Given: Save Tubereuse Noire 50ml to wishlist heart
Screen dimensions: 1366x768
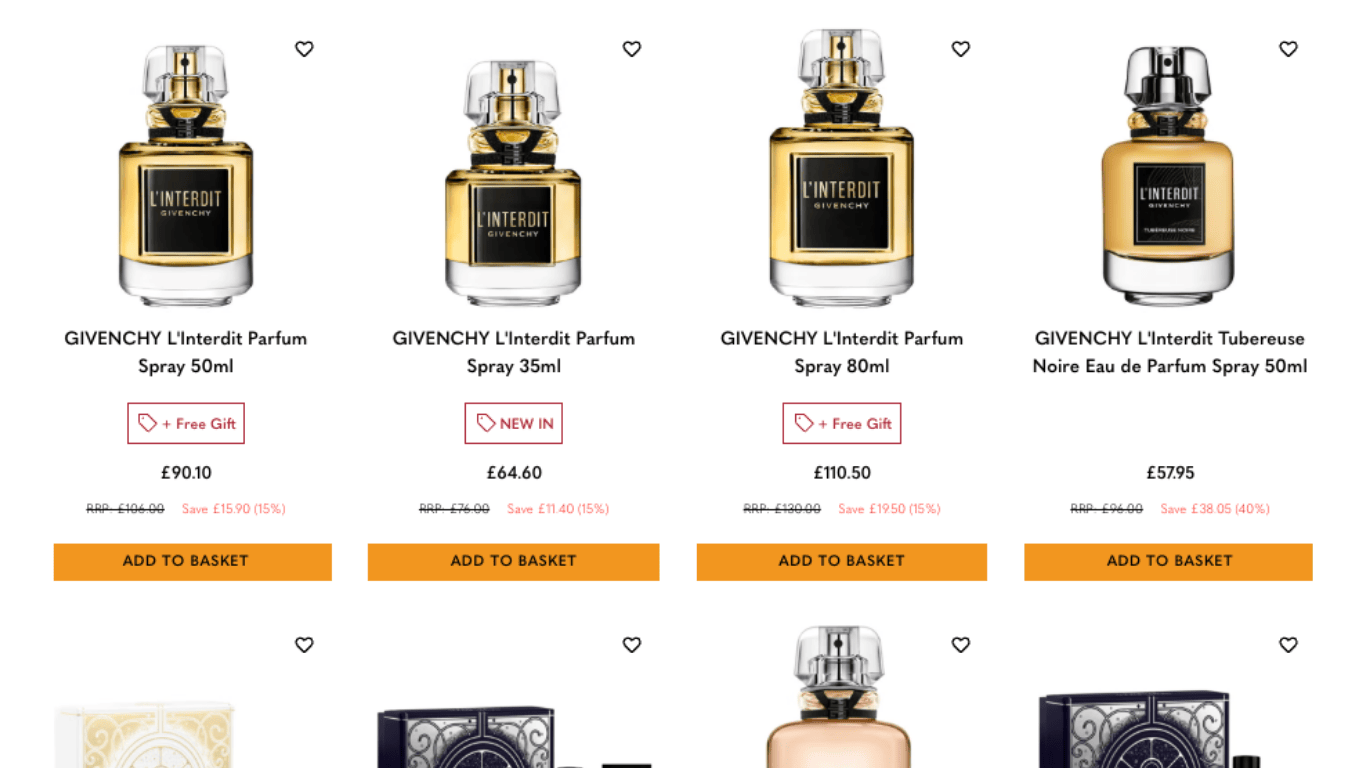Looking at the screenshot, I should (x=1288, y=48).
